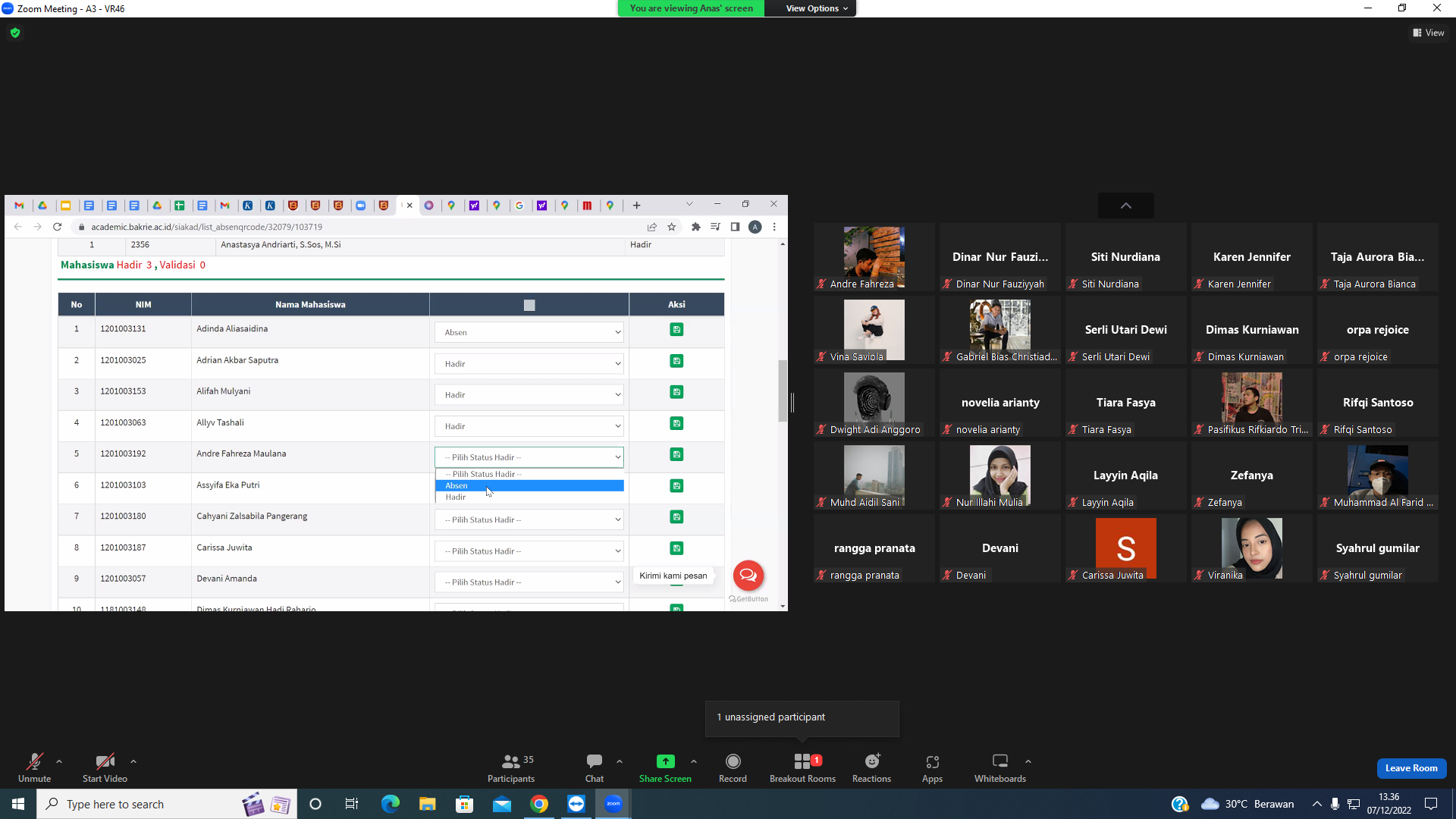Click save icon for Assyifa Eka Putri row

point(676,485)
